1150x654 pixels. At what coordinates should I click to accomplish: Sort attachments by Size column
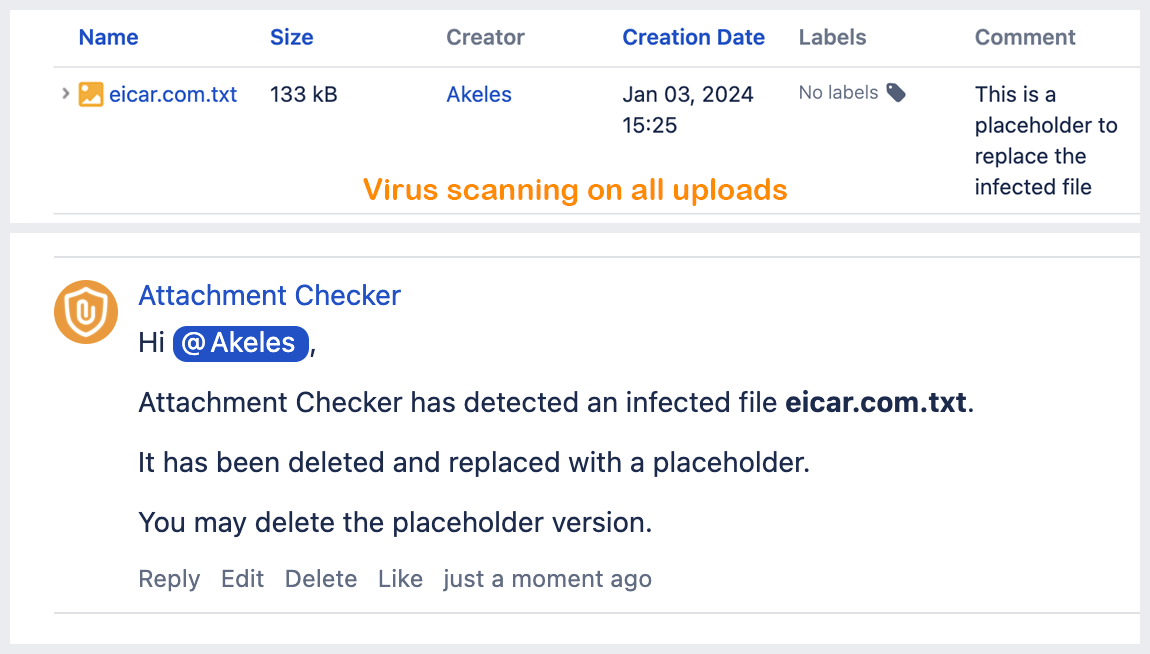[291, 38]
